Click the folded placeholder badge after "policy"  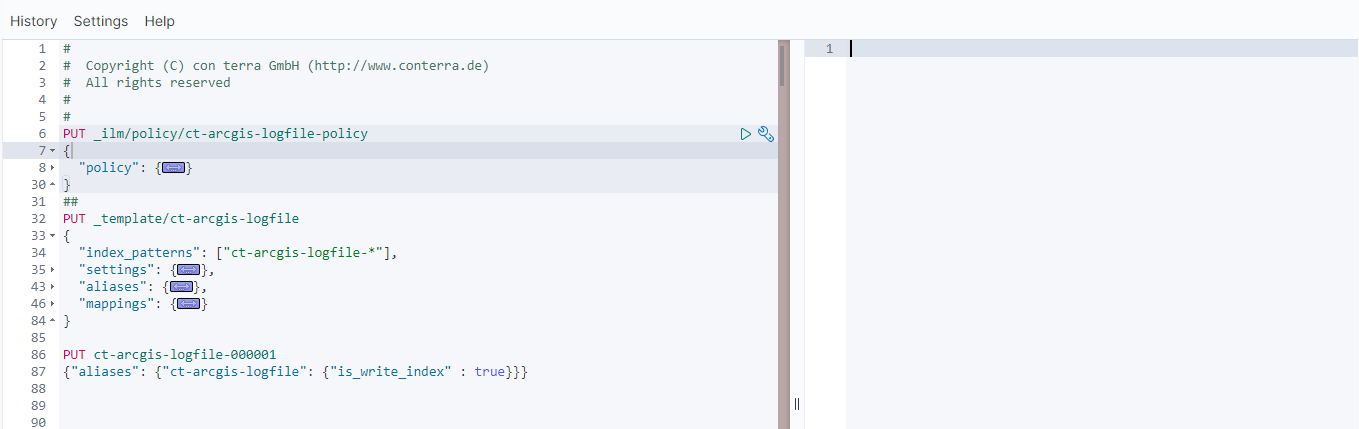tap(174, 168)
